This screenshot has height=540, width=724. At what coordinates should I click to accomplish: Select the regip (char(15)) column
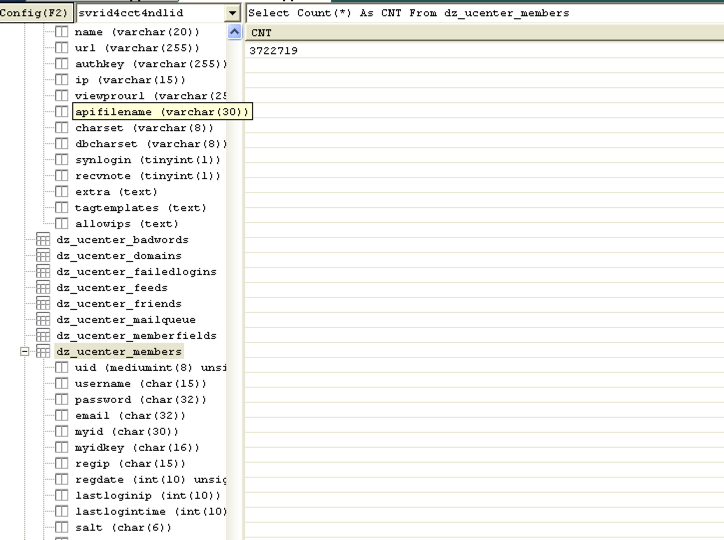click(130, 464)
